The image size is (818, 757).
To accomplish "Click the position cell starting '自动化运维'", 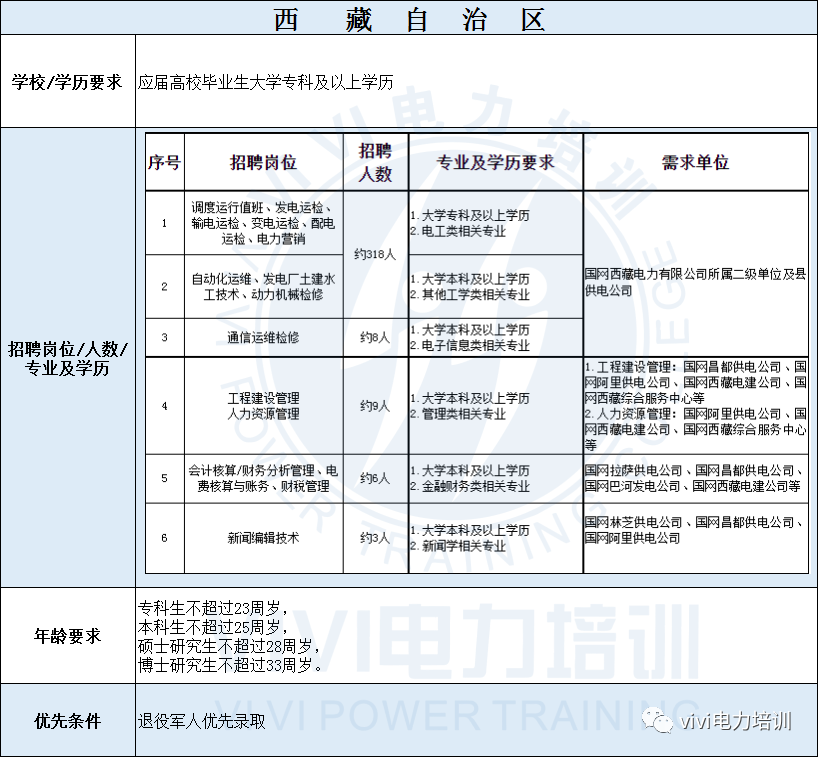I will 263,286.
